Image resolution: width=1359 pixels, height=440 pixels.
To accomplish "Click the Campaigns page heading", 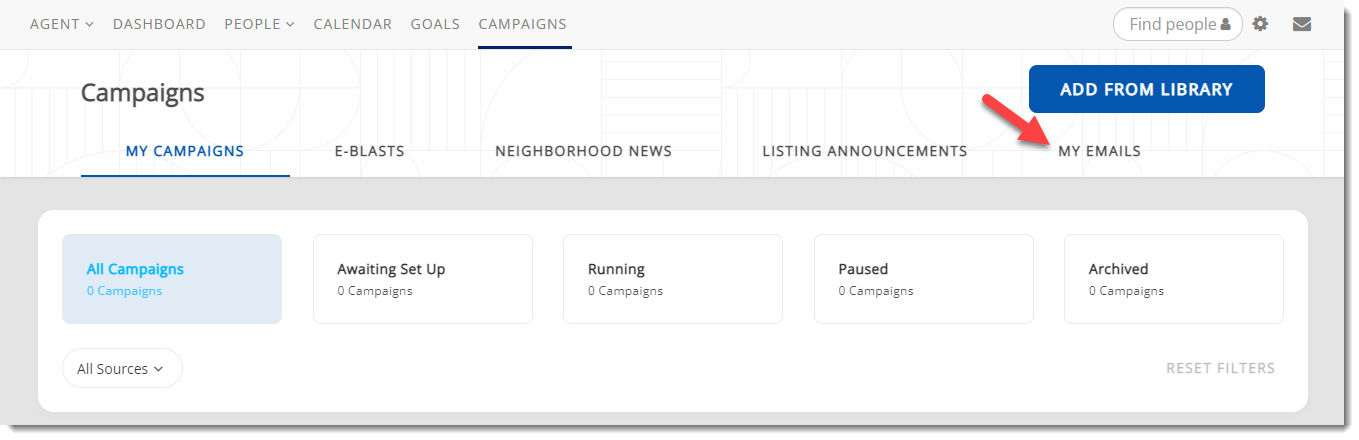I will tap(143, 93).
